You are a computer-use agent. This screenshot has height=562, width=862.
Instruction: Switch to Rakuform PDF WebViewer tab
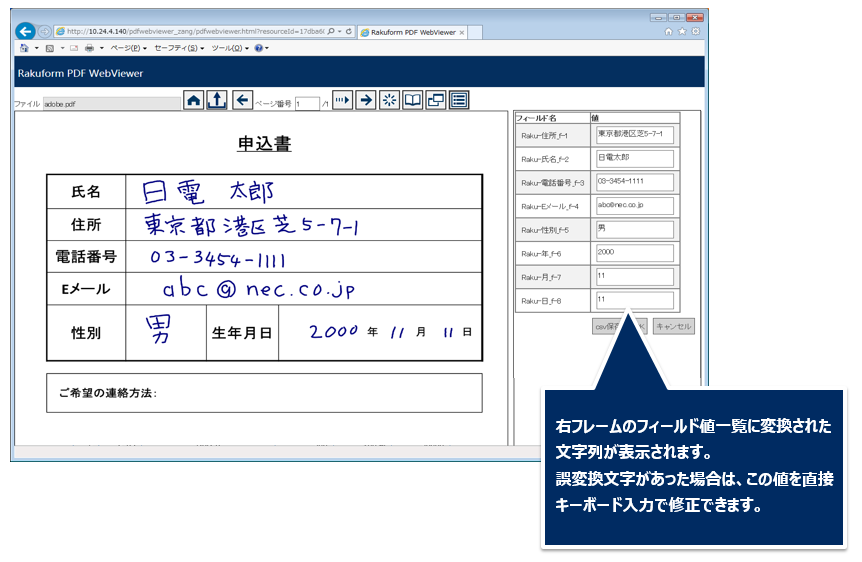click(410, 32)
